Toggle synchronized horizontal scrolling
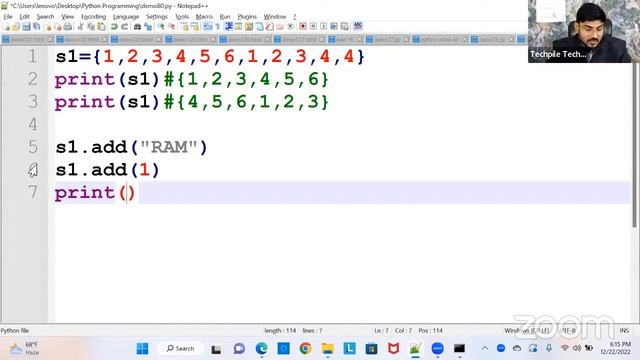This screenshot has width=640, height=360. (x=195, y=27)
